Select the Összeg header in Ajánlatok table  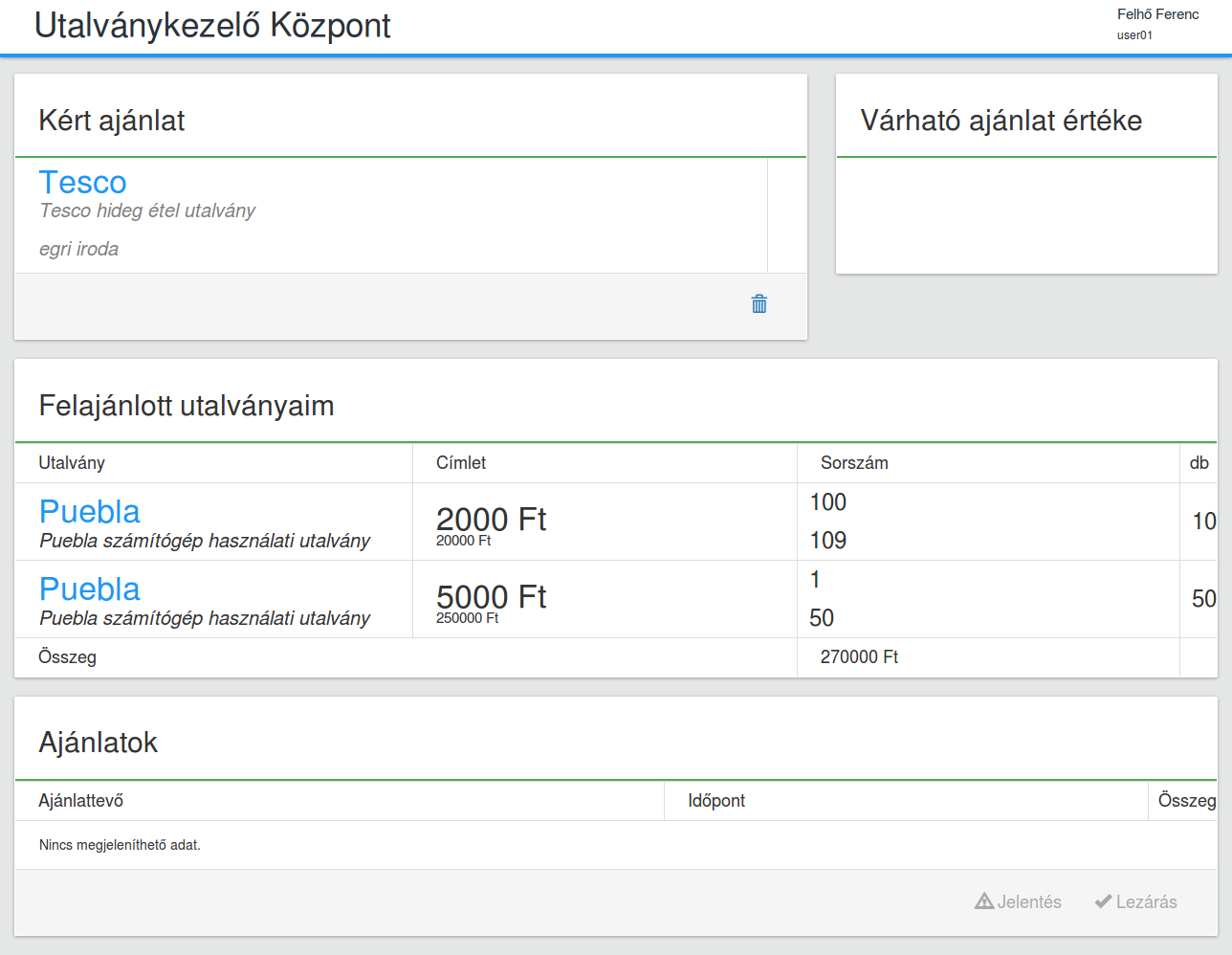pyautogui.click(x=1187, y=800)
